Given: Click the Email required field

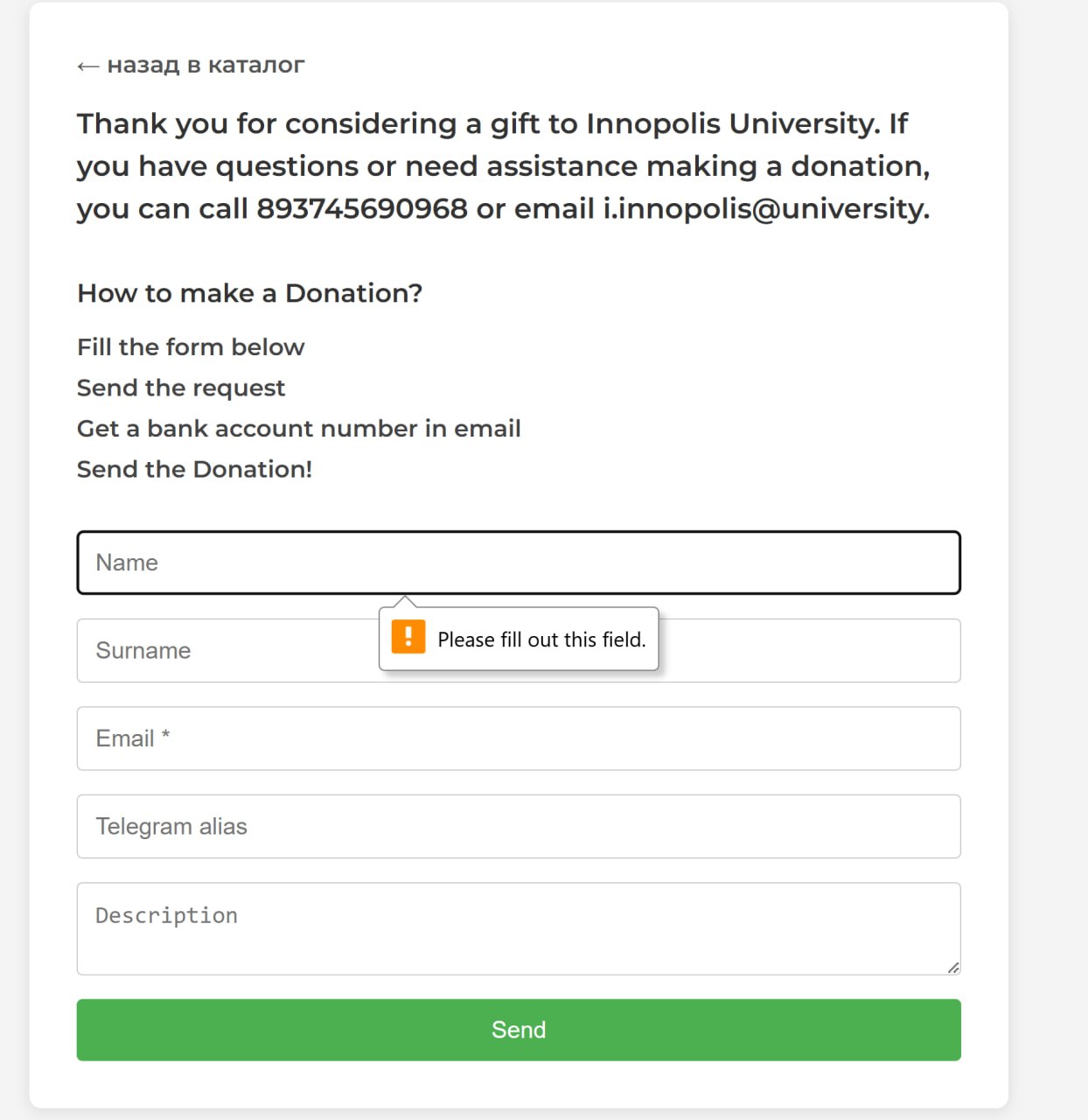Looking at the screenshot, I should click(x=518, y=738).
